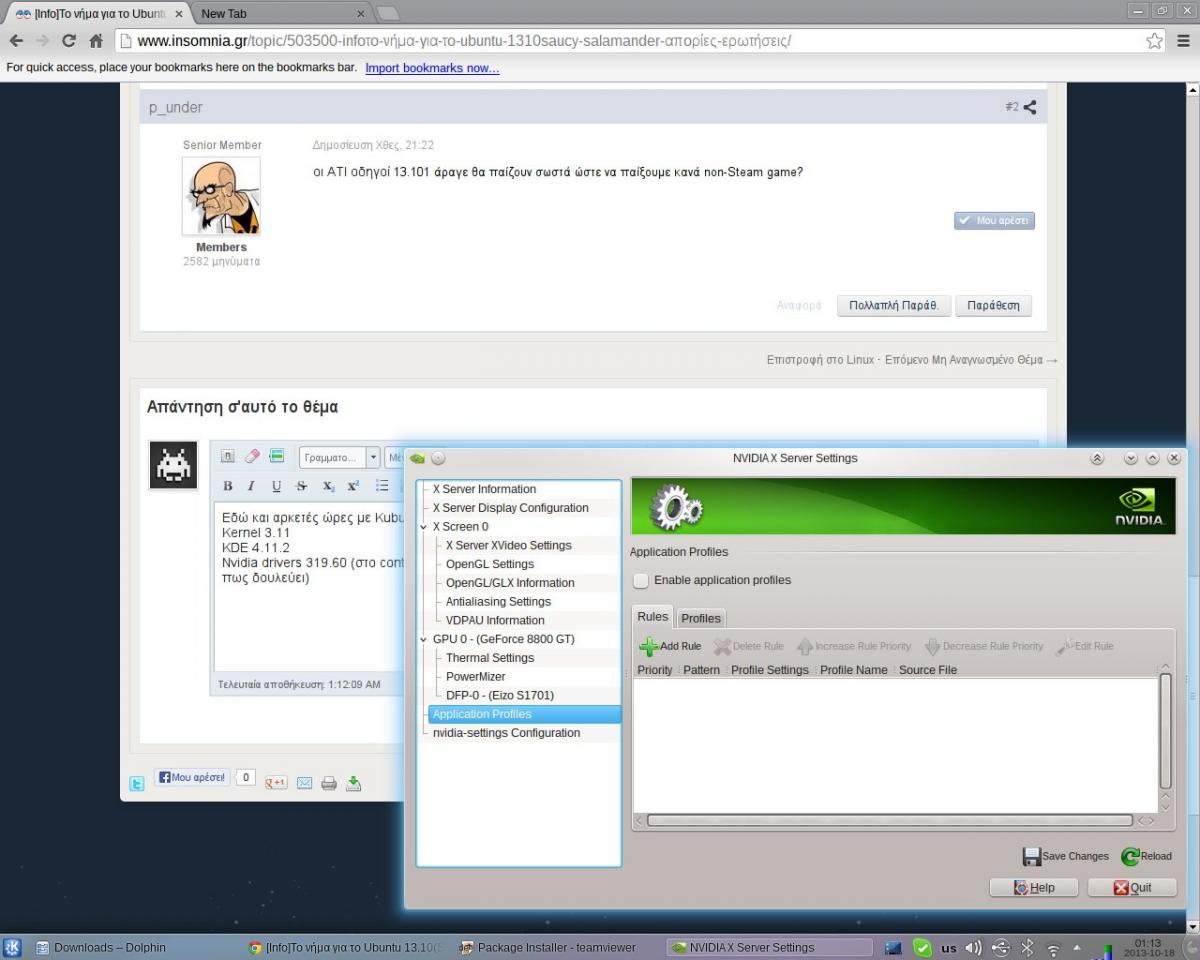Click the Edit Rule toolbar icon

1064,646
